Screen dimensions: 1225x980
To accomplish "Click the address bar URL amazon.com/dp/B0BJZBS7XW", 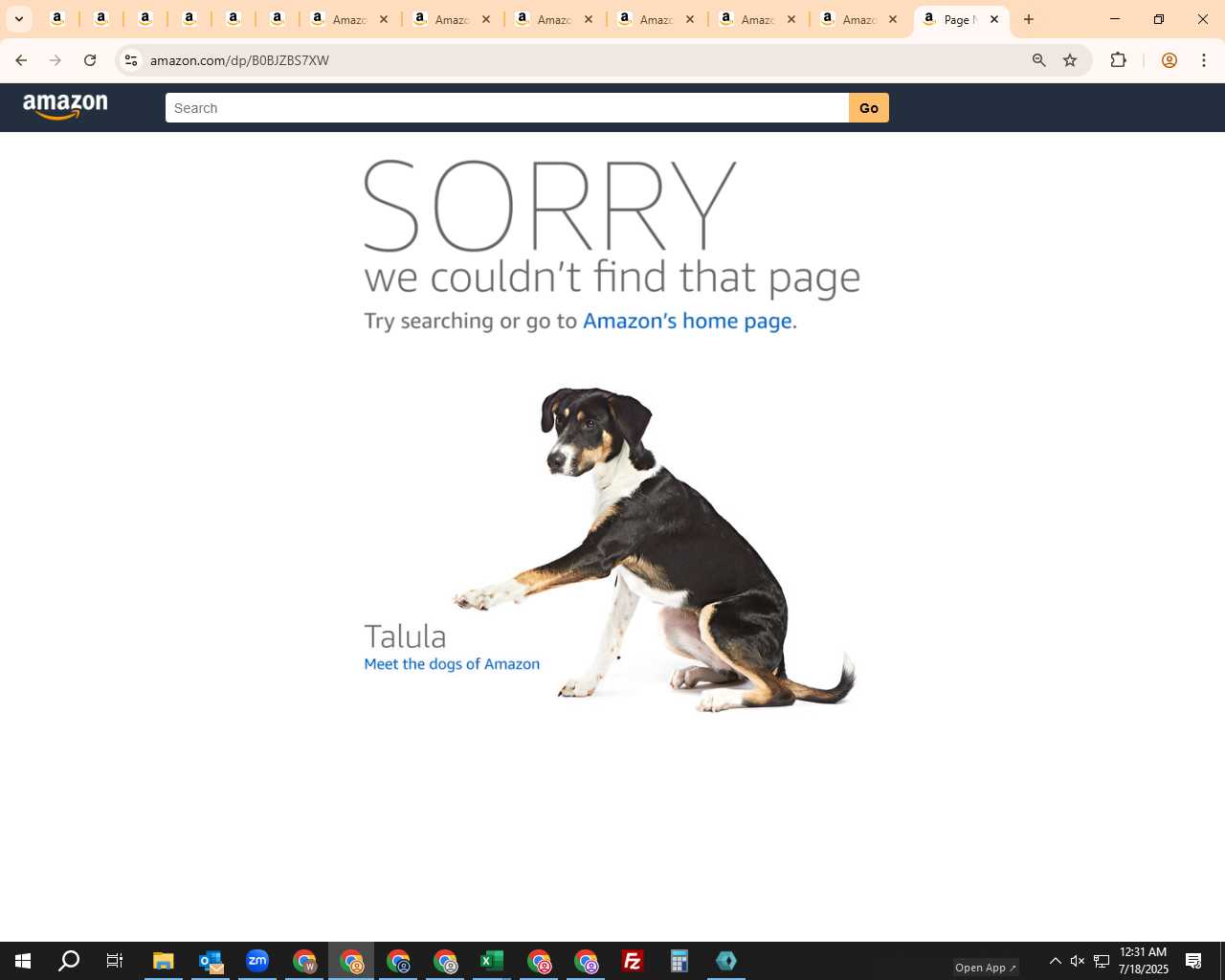I will (x=239, y=60).
